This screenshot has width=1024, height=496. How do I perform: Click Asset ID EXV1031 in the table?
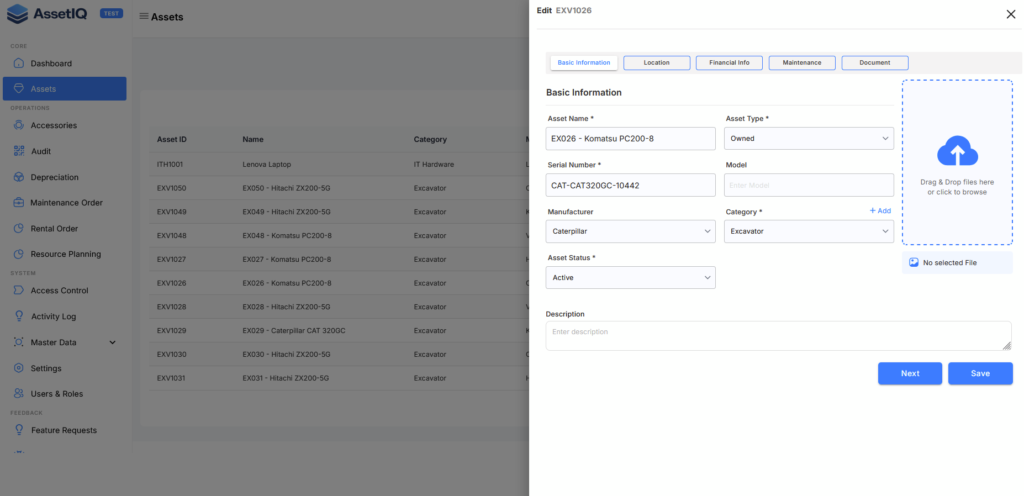click(171, 378)
